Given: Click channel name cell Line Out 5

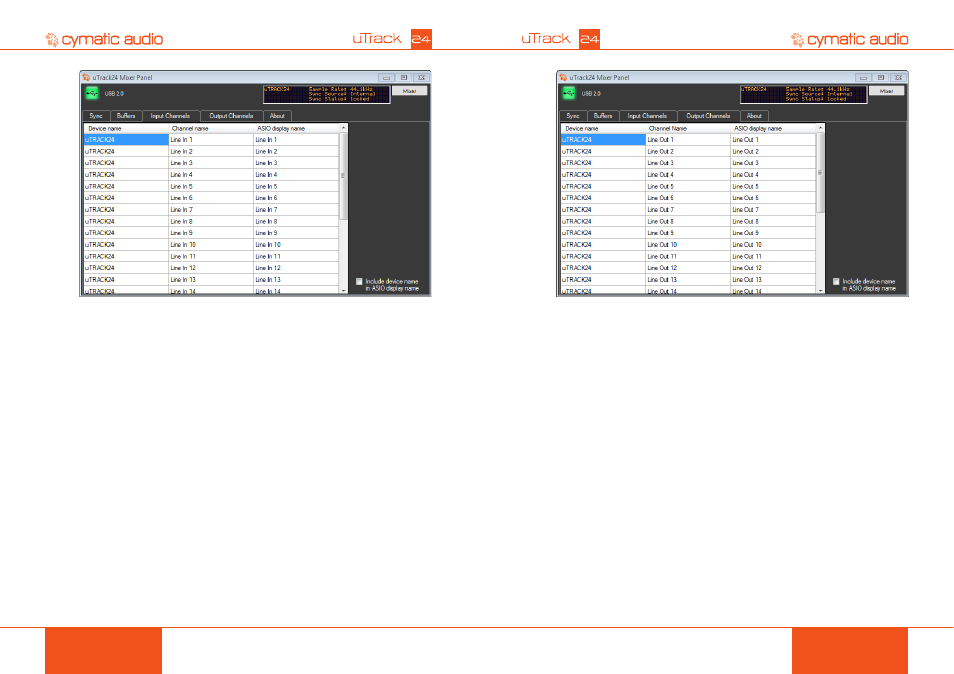Looking at the screenshot, I should pyautogui.click(x=688, y=186).
